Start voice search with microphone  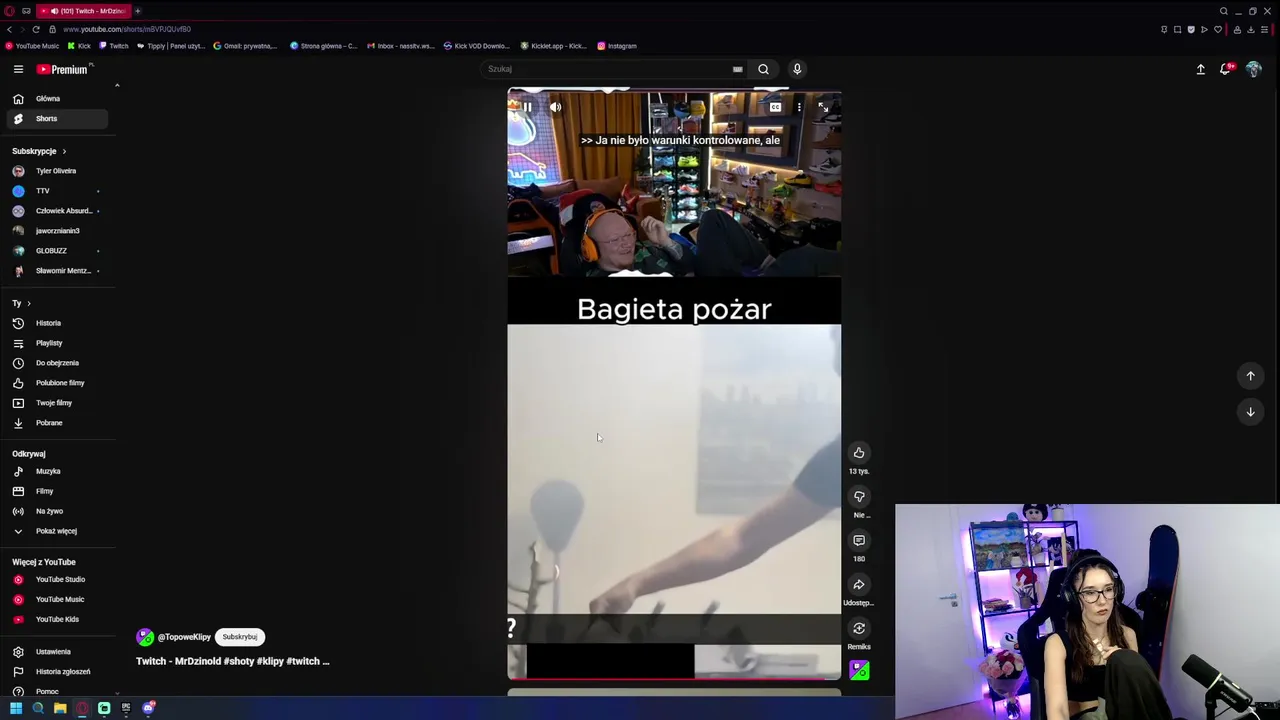tap(797, 69)
